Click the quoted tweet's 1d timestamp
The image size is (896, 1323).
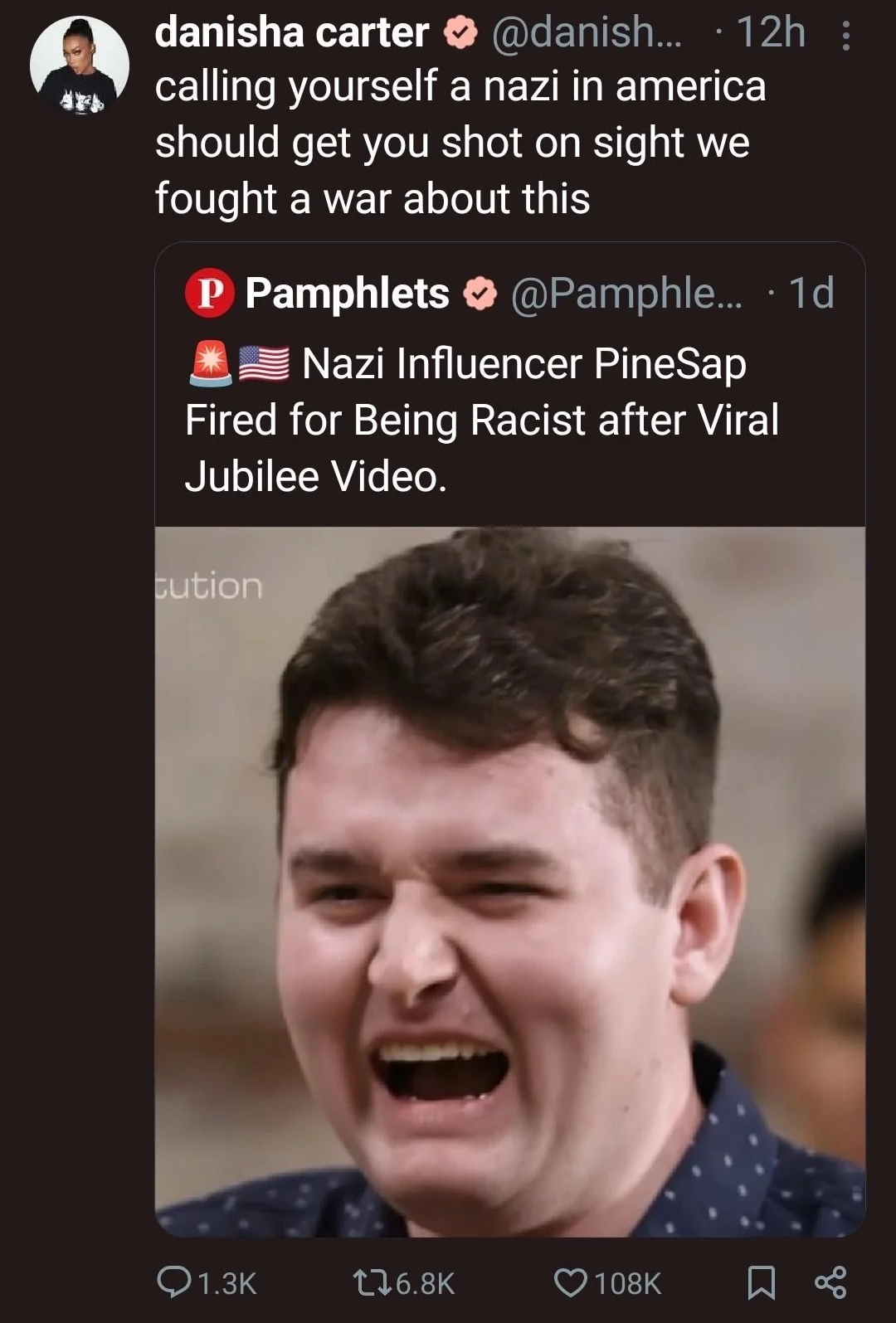[811, 293]
